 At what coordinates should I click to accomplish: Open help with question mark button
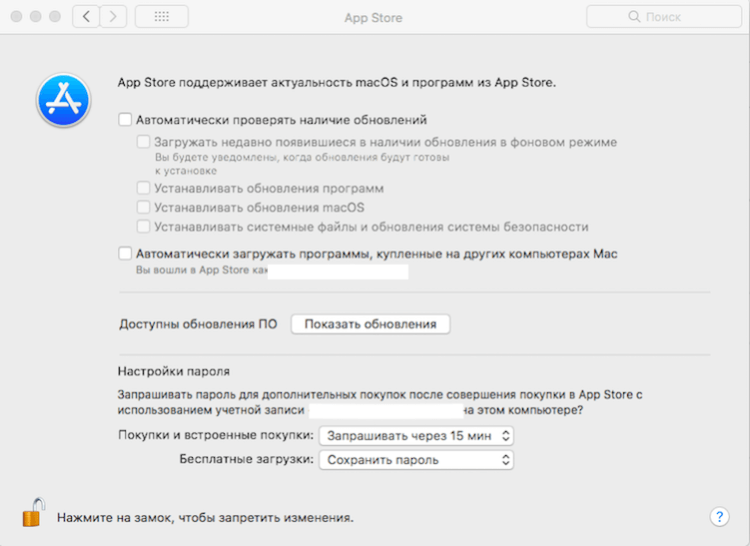pyautogui.click(x=719, y=516)
